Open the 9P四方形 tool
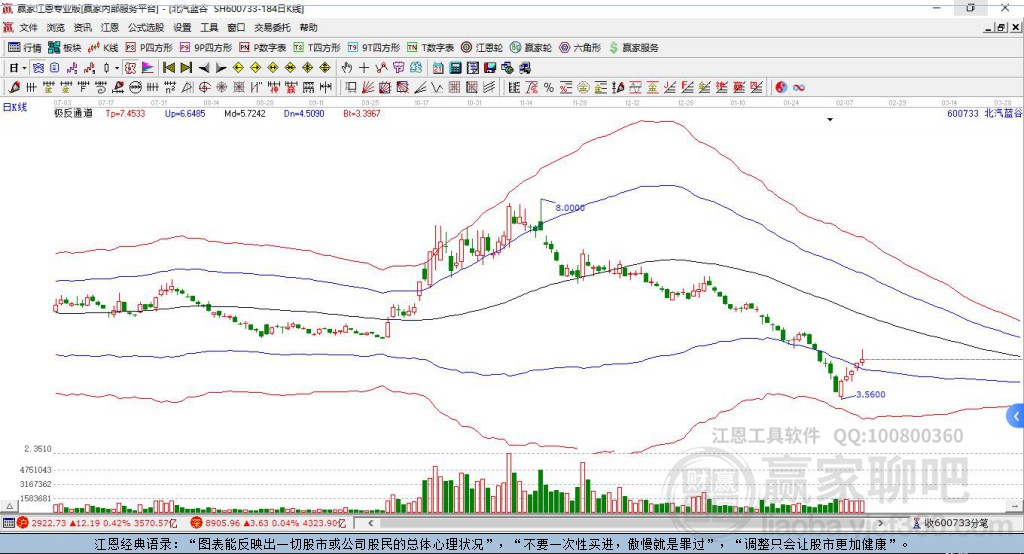 pos(206,48)
